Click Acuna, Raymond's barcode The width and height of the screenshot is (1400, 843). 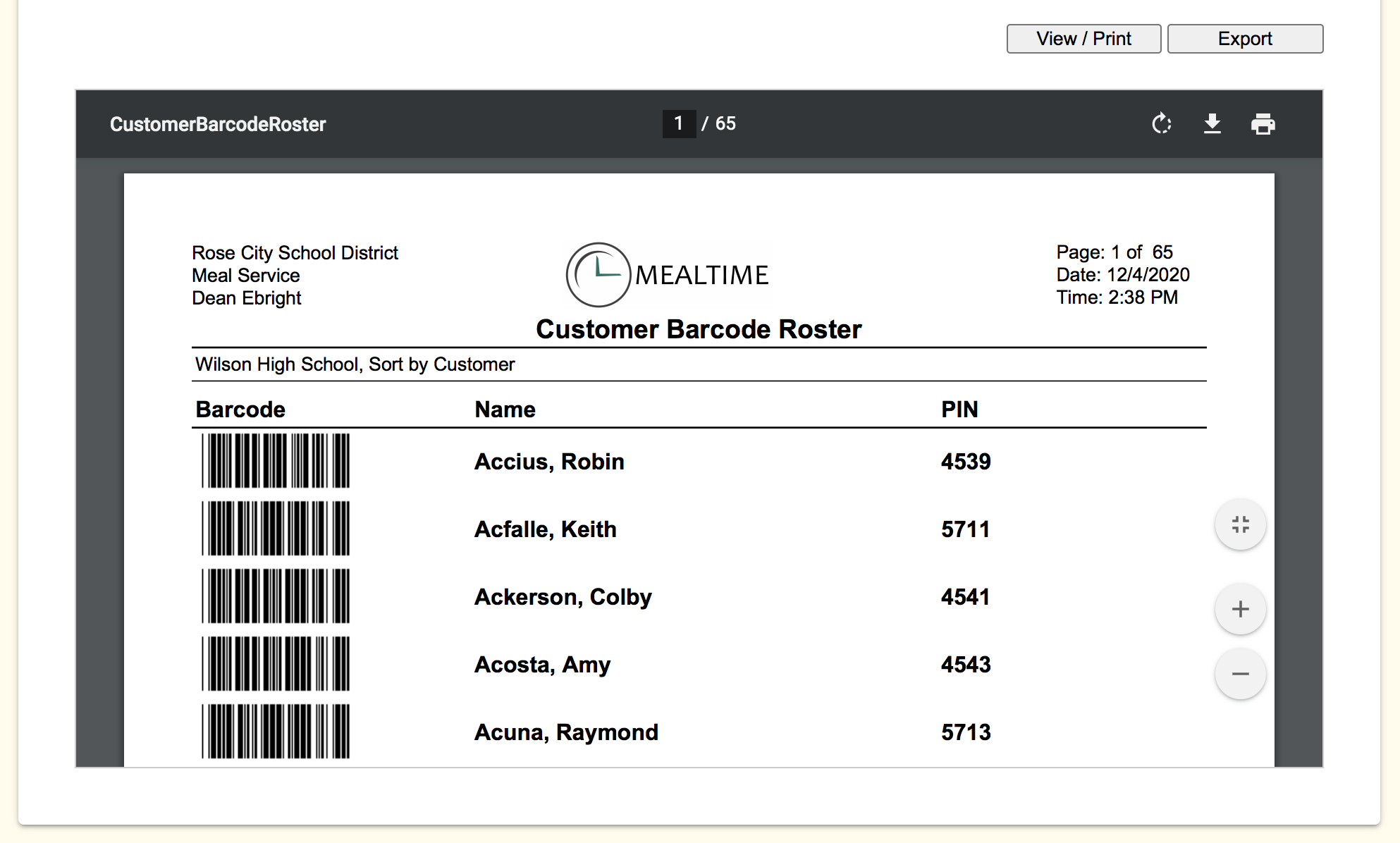(x=276, y=732)
